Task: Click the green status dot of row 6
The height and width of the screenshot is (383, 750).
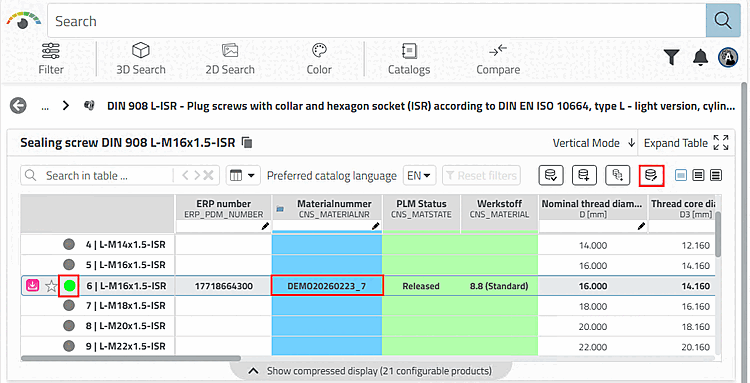Action: coord(69,286)
